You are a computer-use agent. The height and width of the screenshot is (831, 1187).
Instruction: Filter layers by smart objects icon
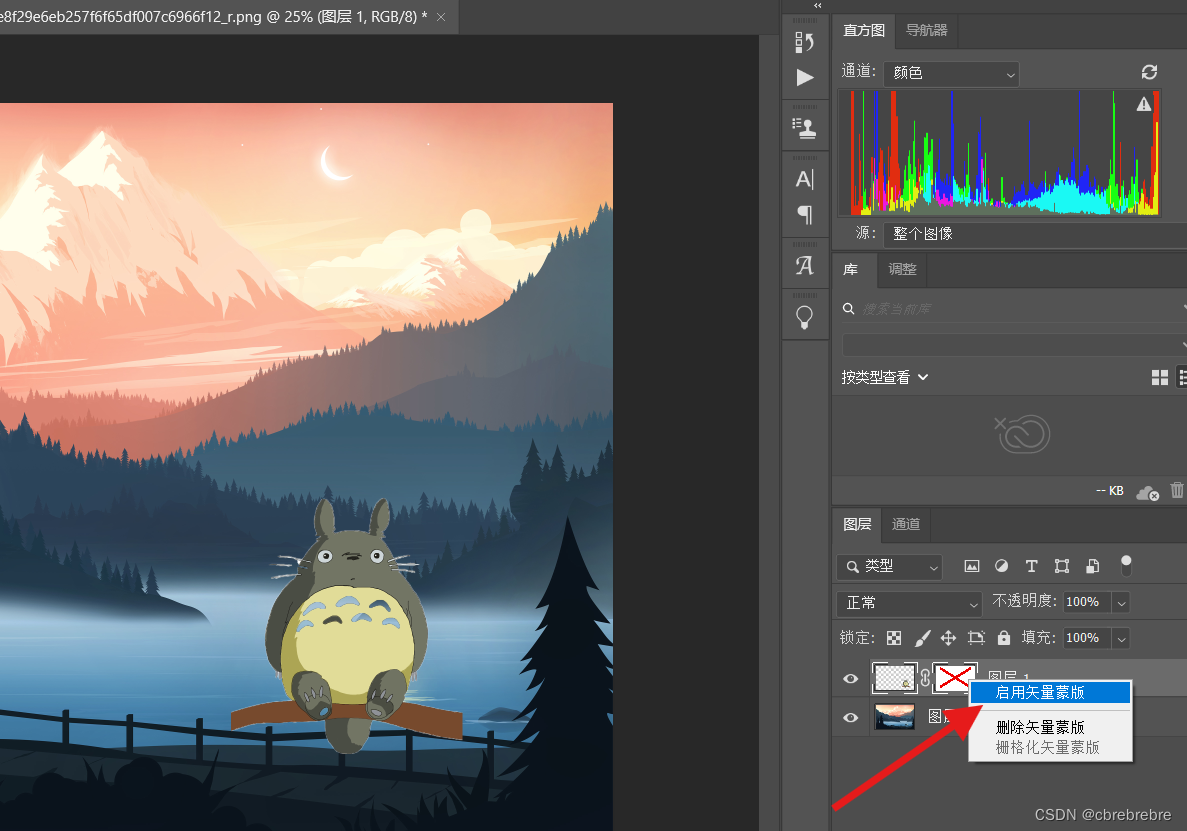(x=1092, y=566)
